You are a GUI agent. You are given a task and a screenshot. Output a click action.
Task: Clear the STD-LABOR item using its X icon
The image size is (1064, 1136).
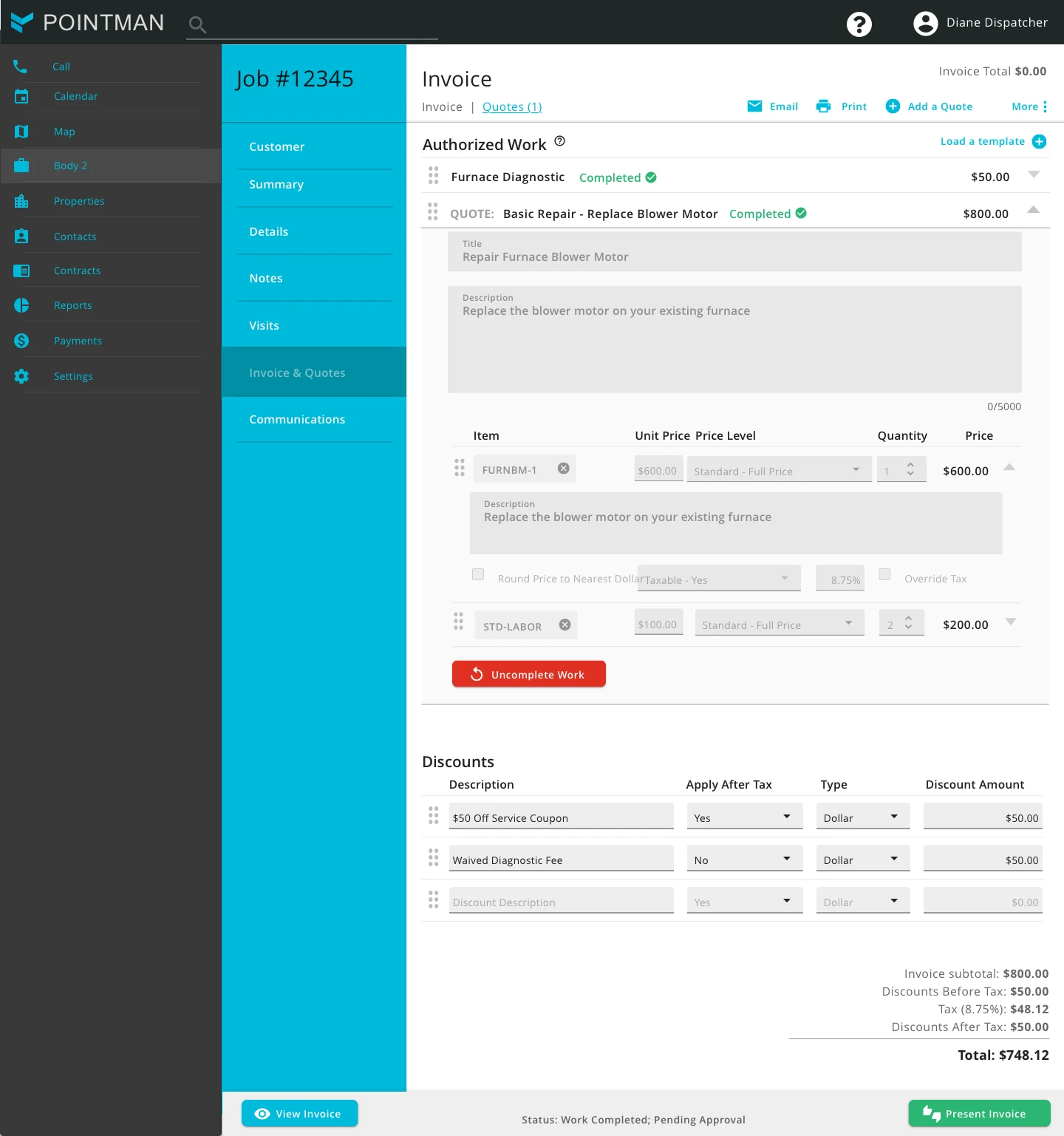coord(565,625)
